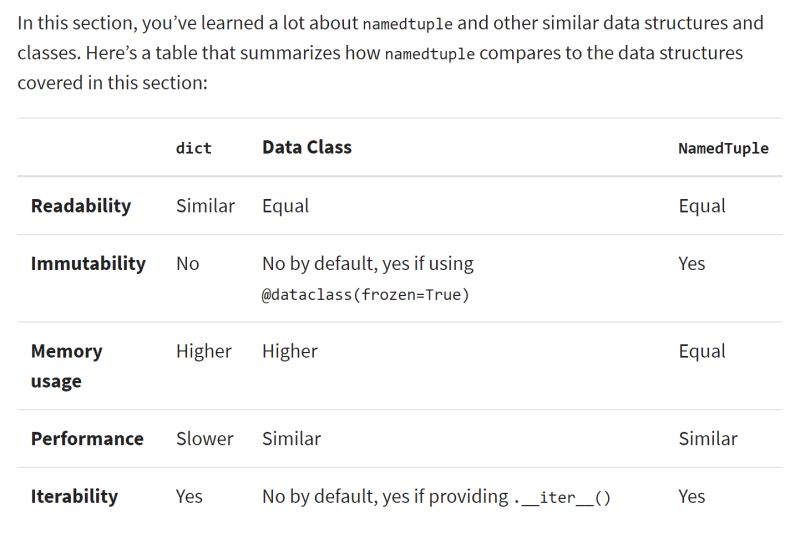Image resolution: width=800 pixels, height=535 pixels.
Task: Select the Readability row label
Action: coord(81,206)
